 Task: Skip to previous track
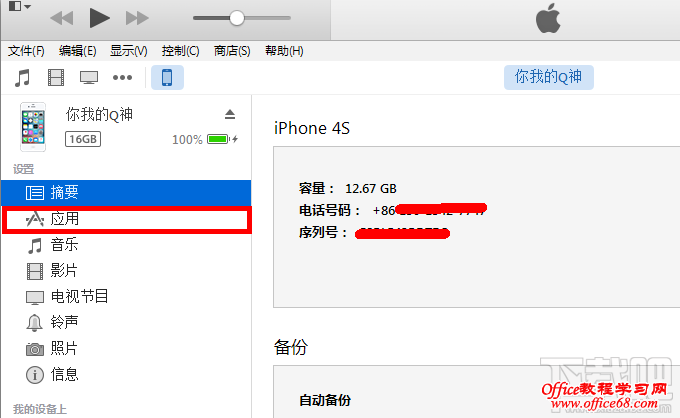tap(62, 18)
